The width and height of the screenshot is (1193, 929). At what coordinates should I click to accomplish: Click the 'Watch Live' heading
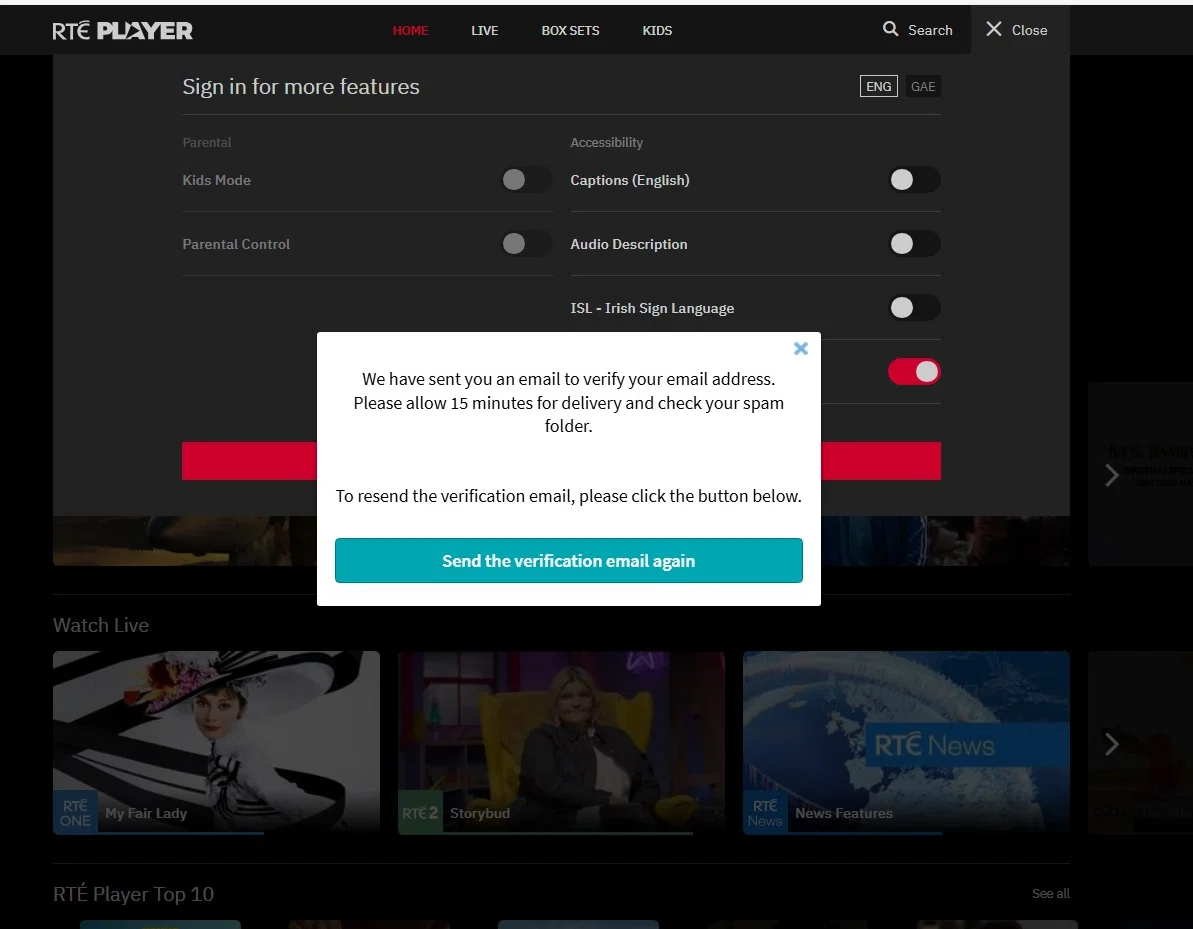(x=101, y=625)
